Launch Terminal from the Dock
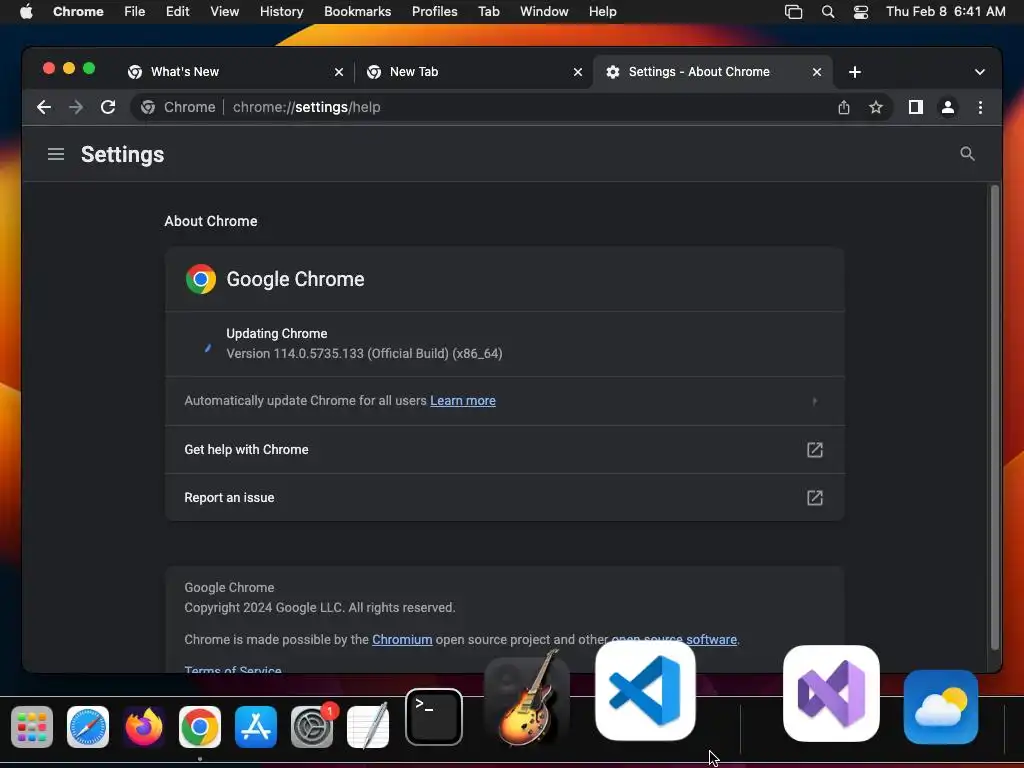 (434, 717)
